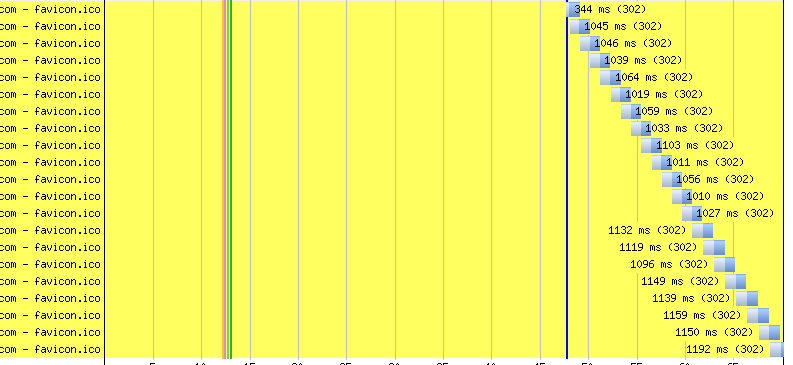
Task: Click the blue vertical document-complete marker line
Action: [x=567, y=179]
